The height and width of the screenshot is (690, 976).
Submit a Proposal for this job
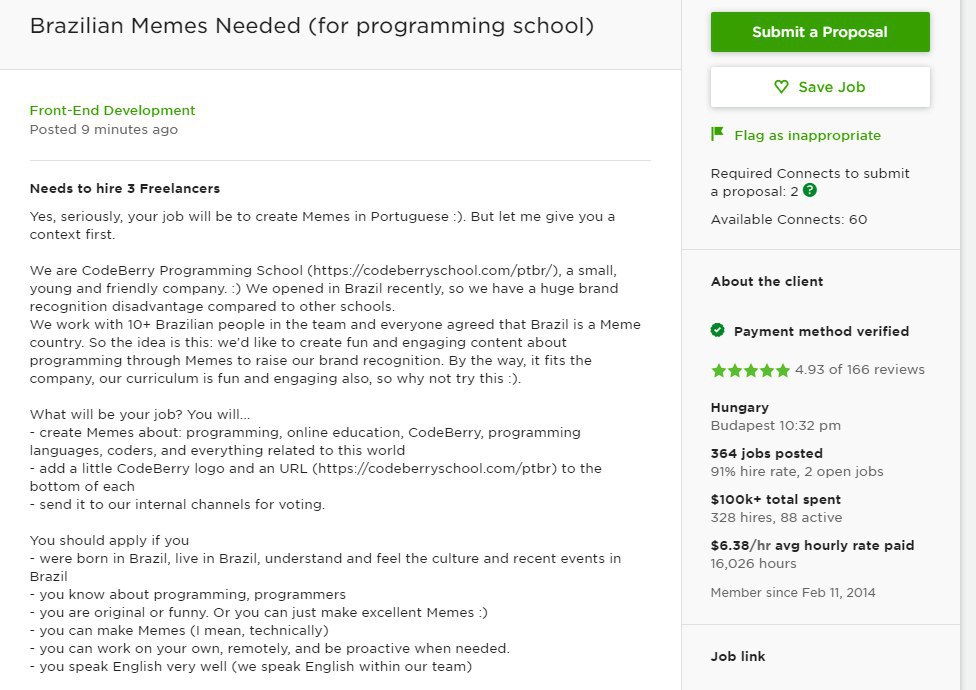pyautogui.click(x=820, y=32)
